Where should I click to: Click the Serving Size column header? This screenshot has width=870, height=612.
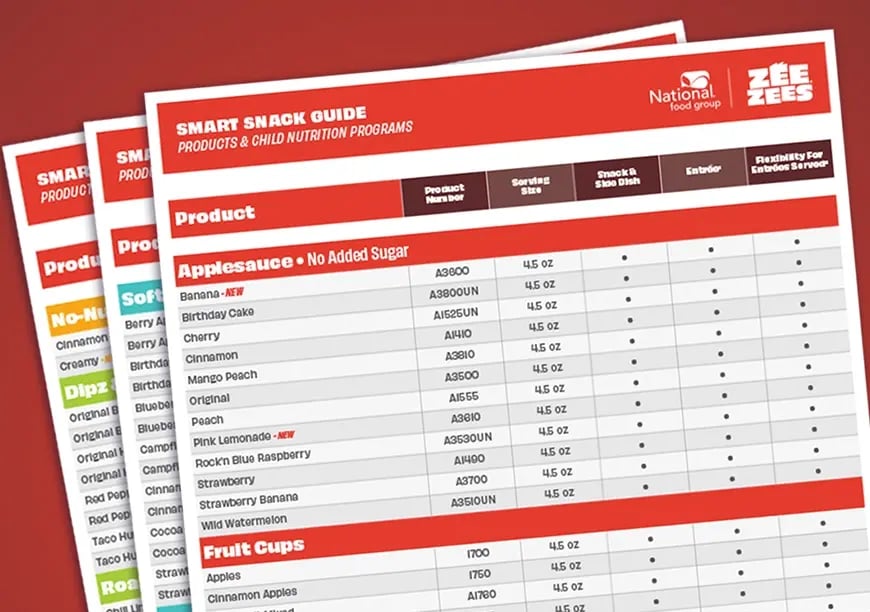[530, 185]
